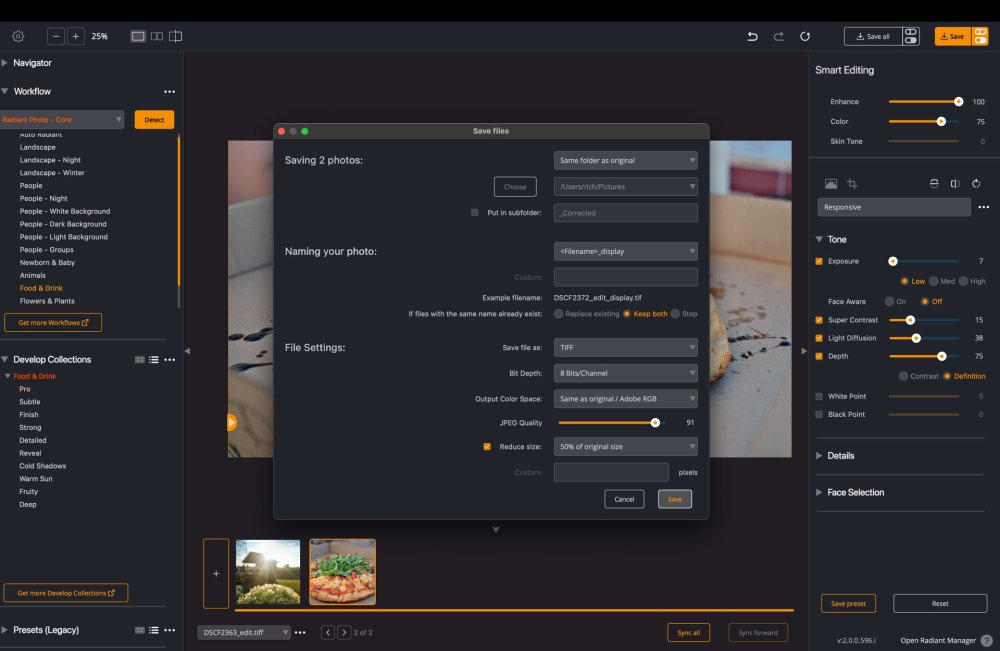Screen dimensions: 1000x651
Task: Select Flowers & Plants workflow
Action: (47, 301)
